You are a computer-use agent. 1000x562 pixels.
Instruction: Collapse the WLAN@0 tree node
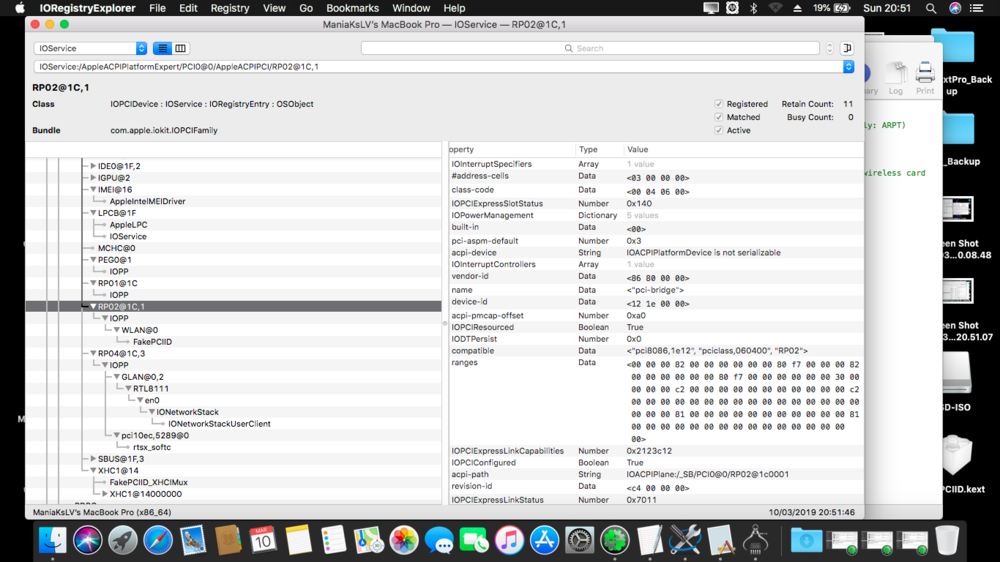(117, 330)
